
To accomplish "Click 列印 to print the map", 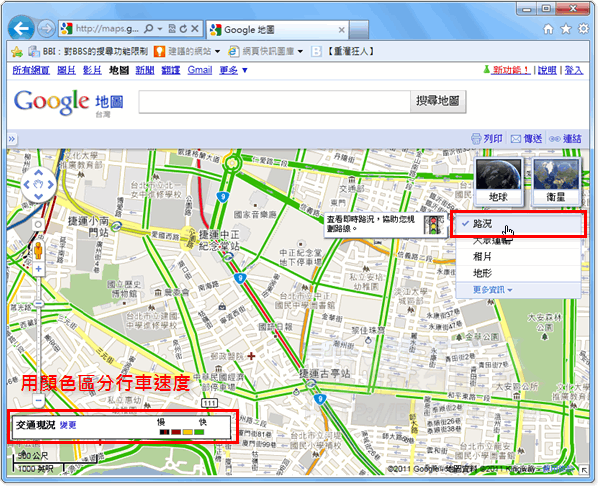I will (x=487, y=139).
